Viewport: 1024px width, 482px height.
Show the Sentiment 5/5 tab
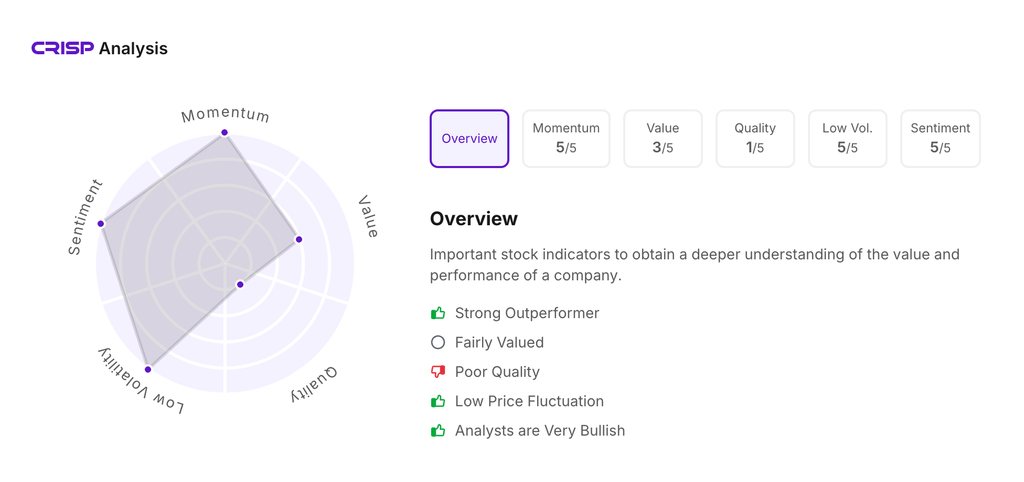[x=940, y=139]
